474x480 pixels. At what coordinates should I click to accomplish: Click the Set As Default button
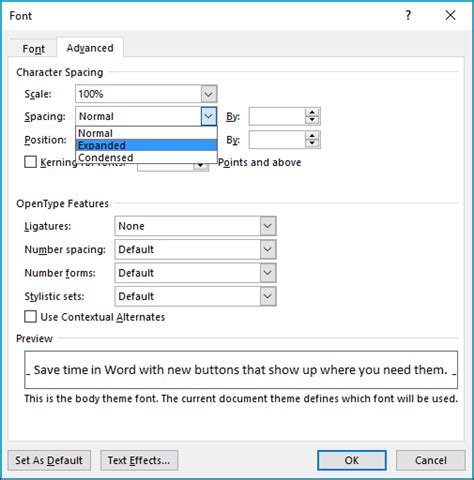point(49,460)
